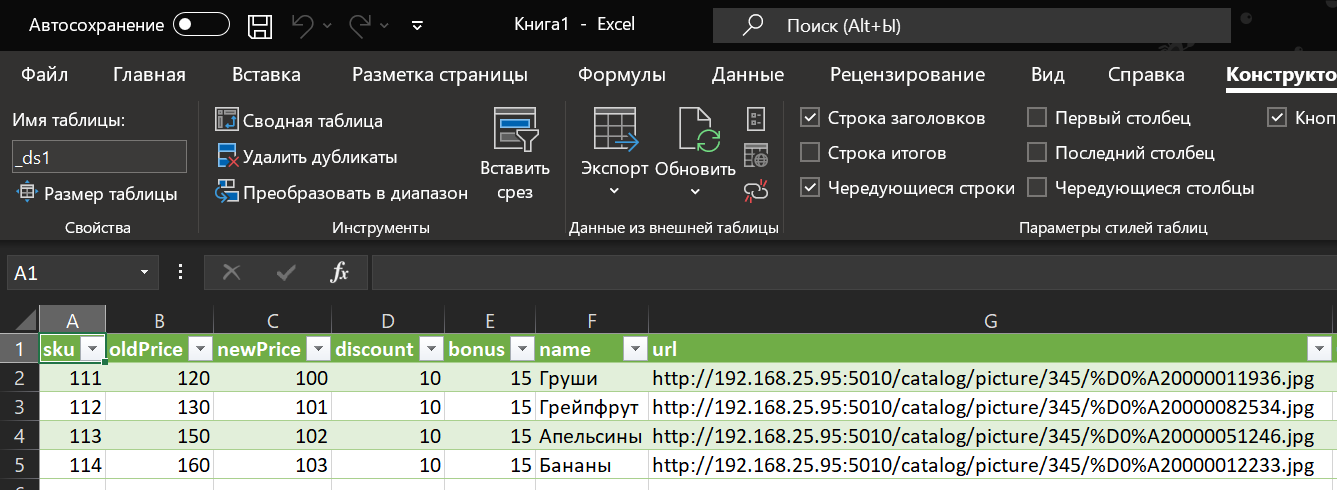Click the Save floppy disk icon
Screen dimensions: 1337x490
coord(260,25)
